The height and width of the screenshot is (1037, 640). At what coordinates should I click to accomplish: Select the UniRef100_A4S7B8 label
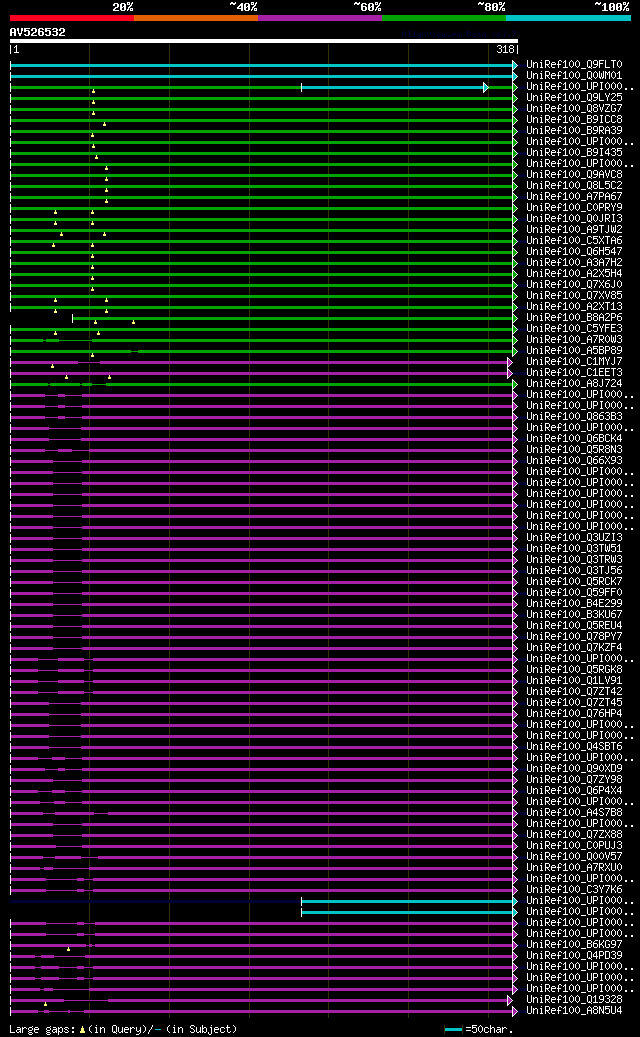[574, 812]
